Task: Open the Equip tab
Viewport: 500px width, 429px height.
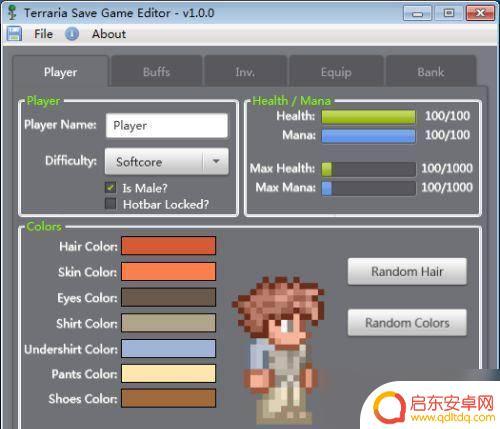Action: pos(336,72)
